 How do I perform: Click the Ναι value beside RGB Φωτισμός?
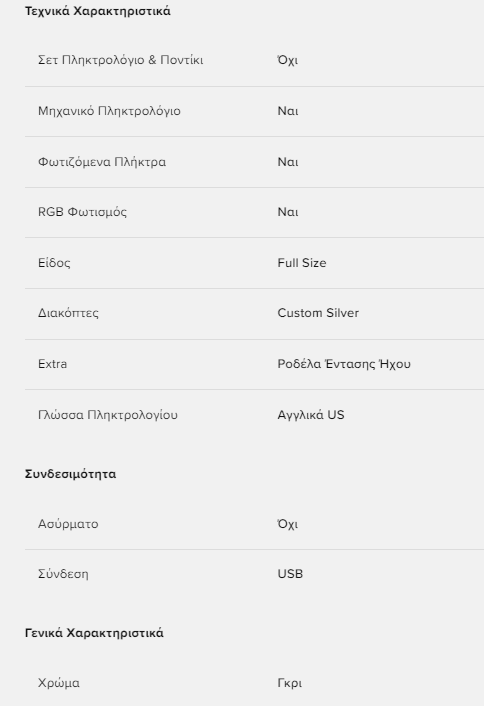[x=288, y=212]
